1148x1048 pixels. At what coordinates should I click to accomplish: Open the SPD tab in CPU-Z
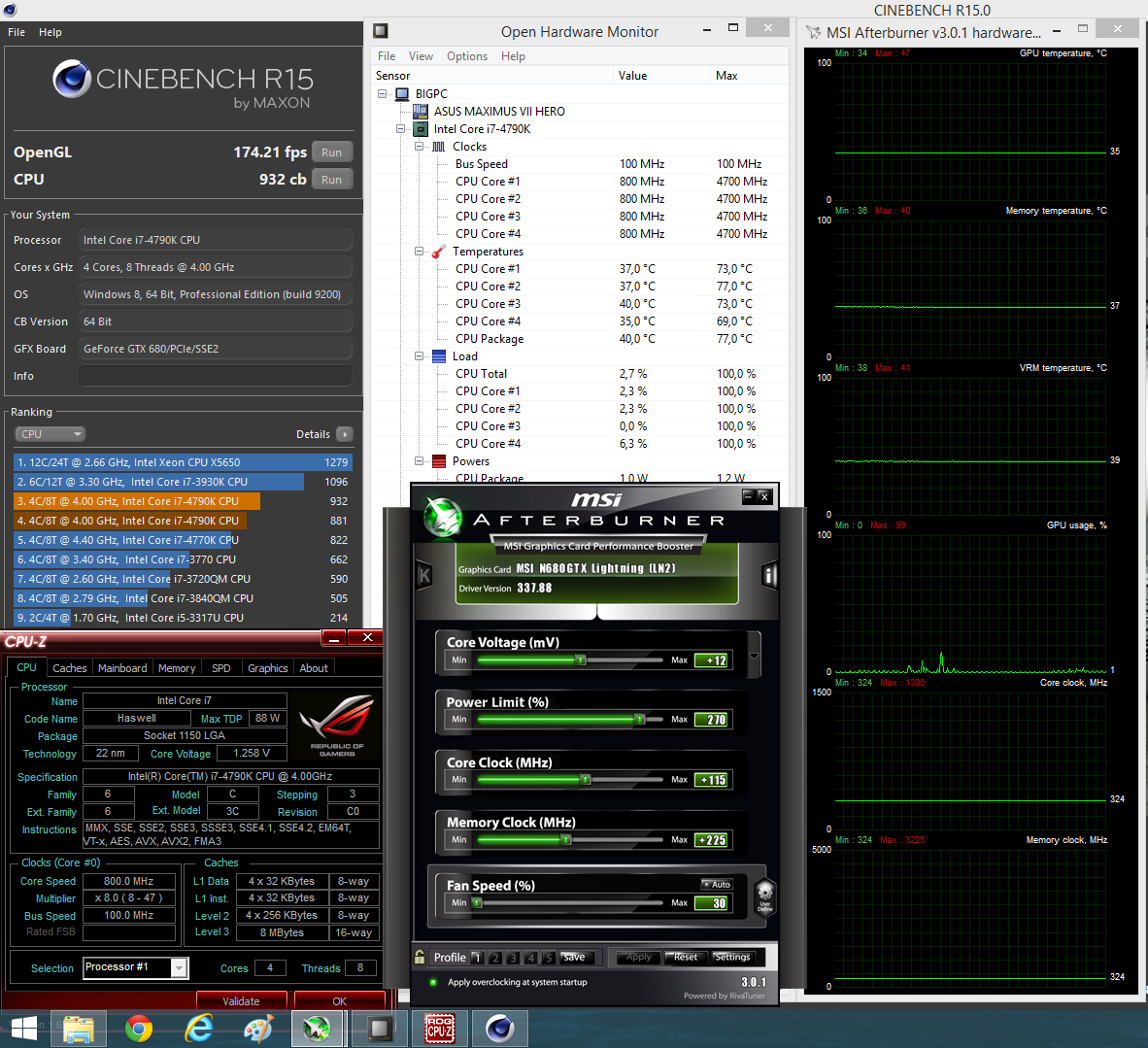pyautogui.click(x=221, y=668)
